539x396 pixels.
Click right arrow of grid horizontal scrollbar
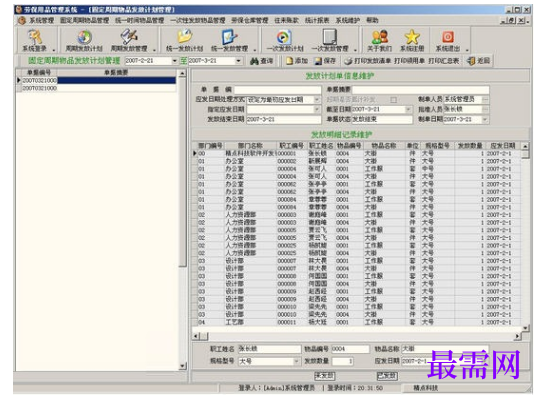(518, 336)
